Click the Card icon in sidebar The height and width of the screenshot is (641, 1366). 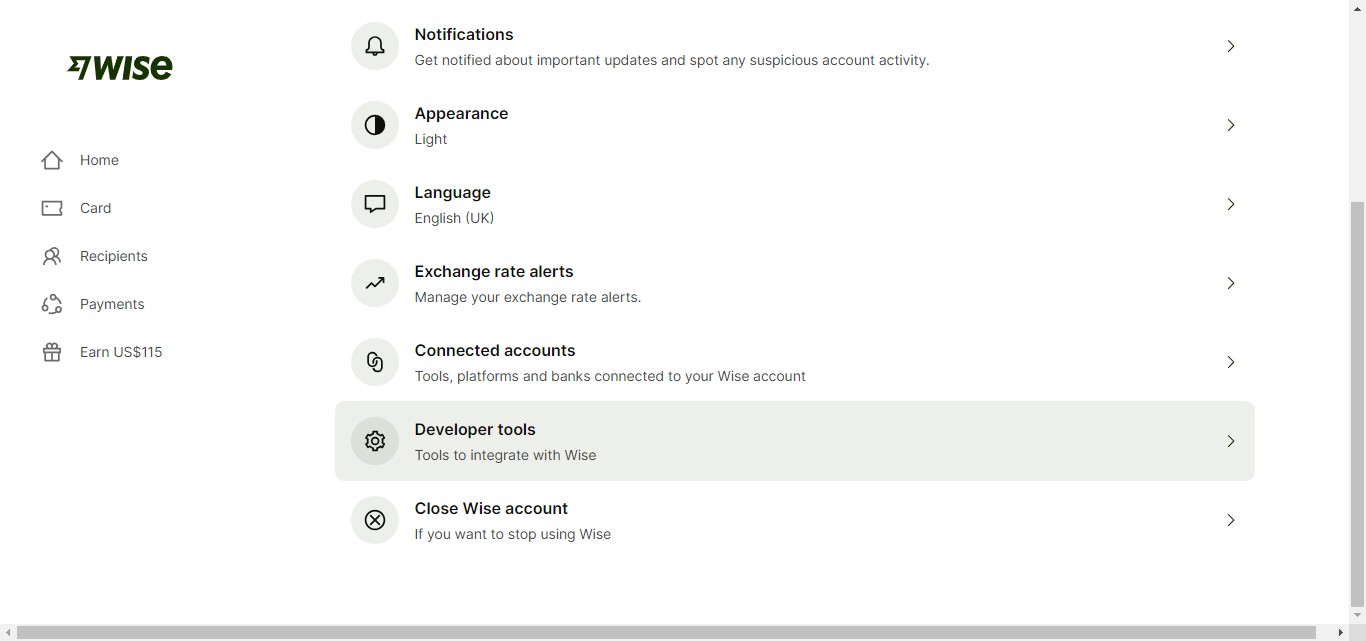coord(51,208)
